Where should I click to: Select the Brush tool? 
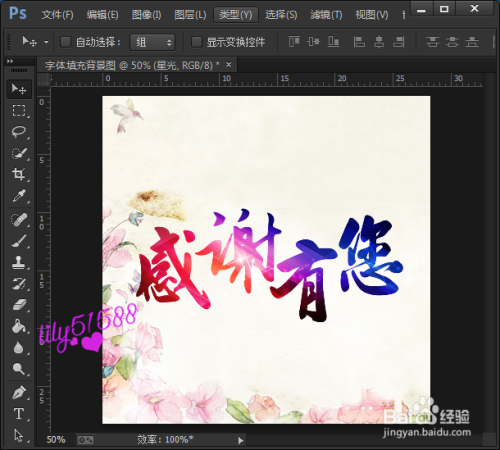pos(19,241)
